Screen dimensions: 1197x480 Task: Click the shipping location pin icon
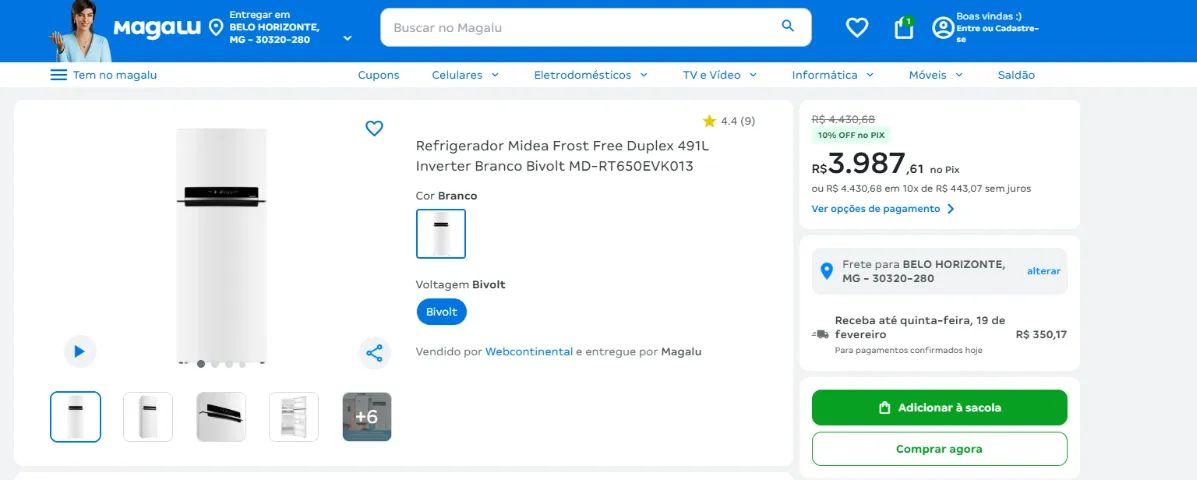point(826,271)
